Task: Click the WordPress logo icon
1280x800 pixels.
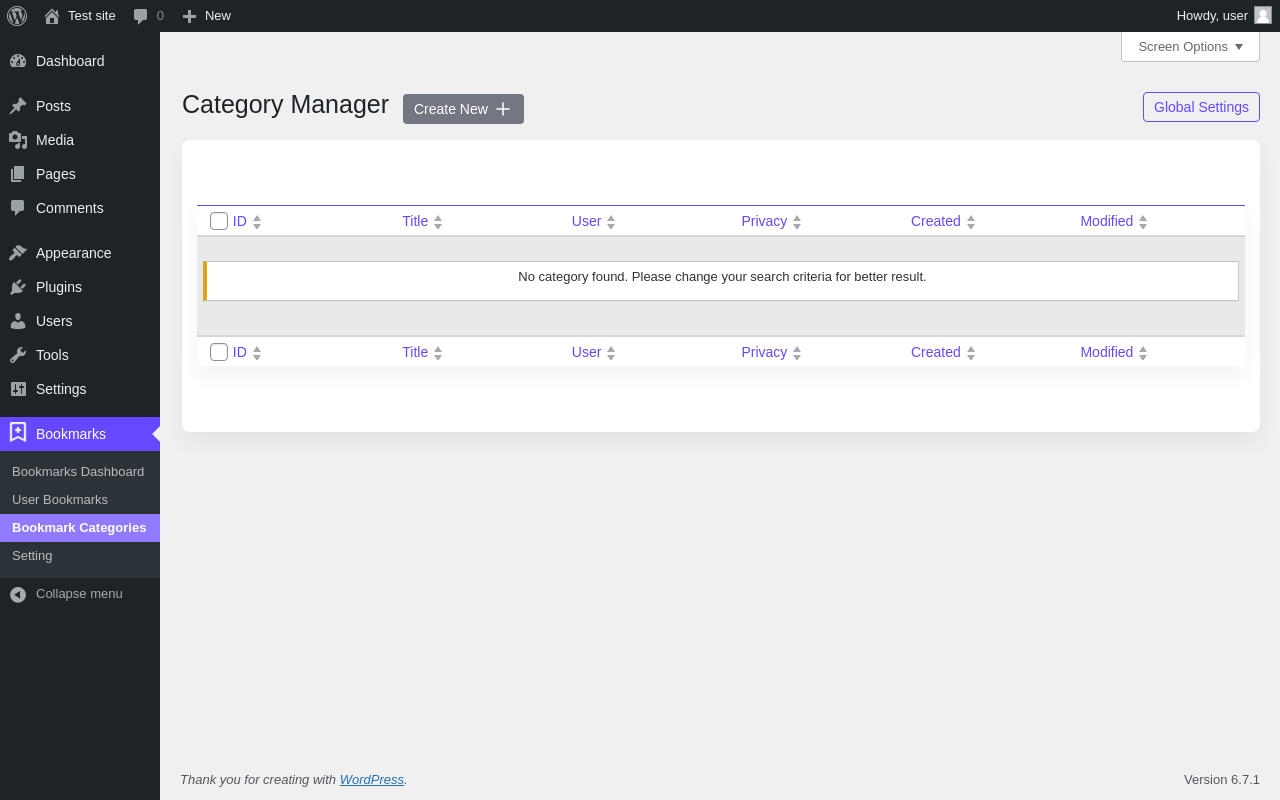Action: (x=17, y=16)
